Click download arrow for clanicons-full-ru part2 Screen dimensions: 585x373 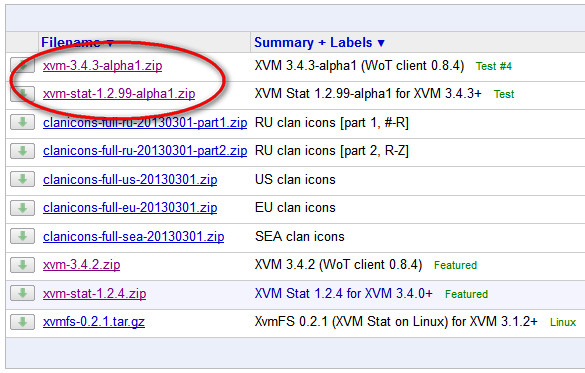pyautogui.click(x=22, y=151)
